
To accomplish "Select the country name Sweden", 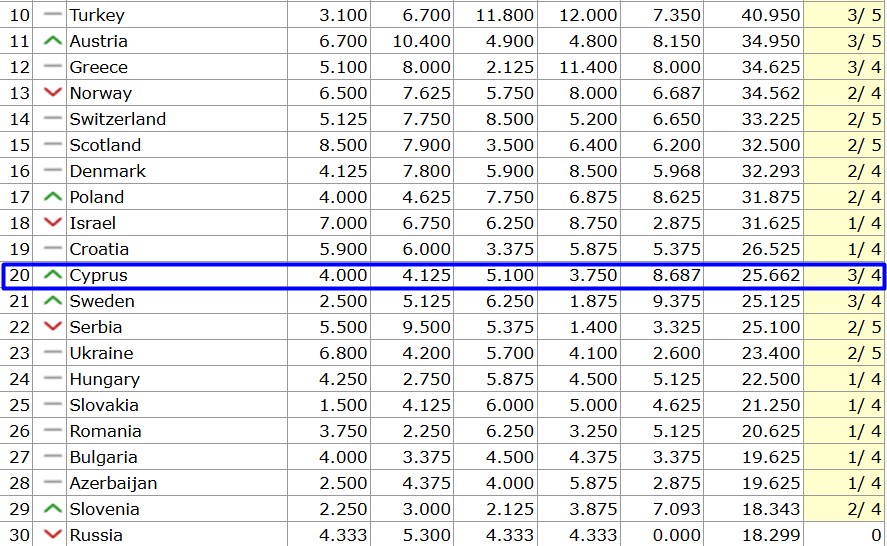I will [x=102, y=302].
